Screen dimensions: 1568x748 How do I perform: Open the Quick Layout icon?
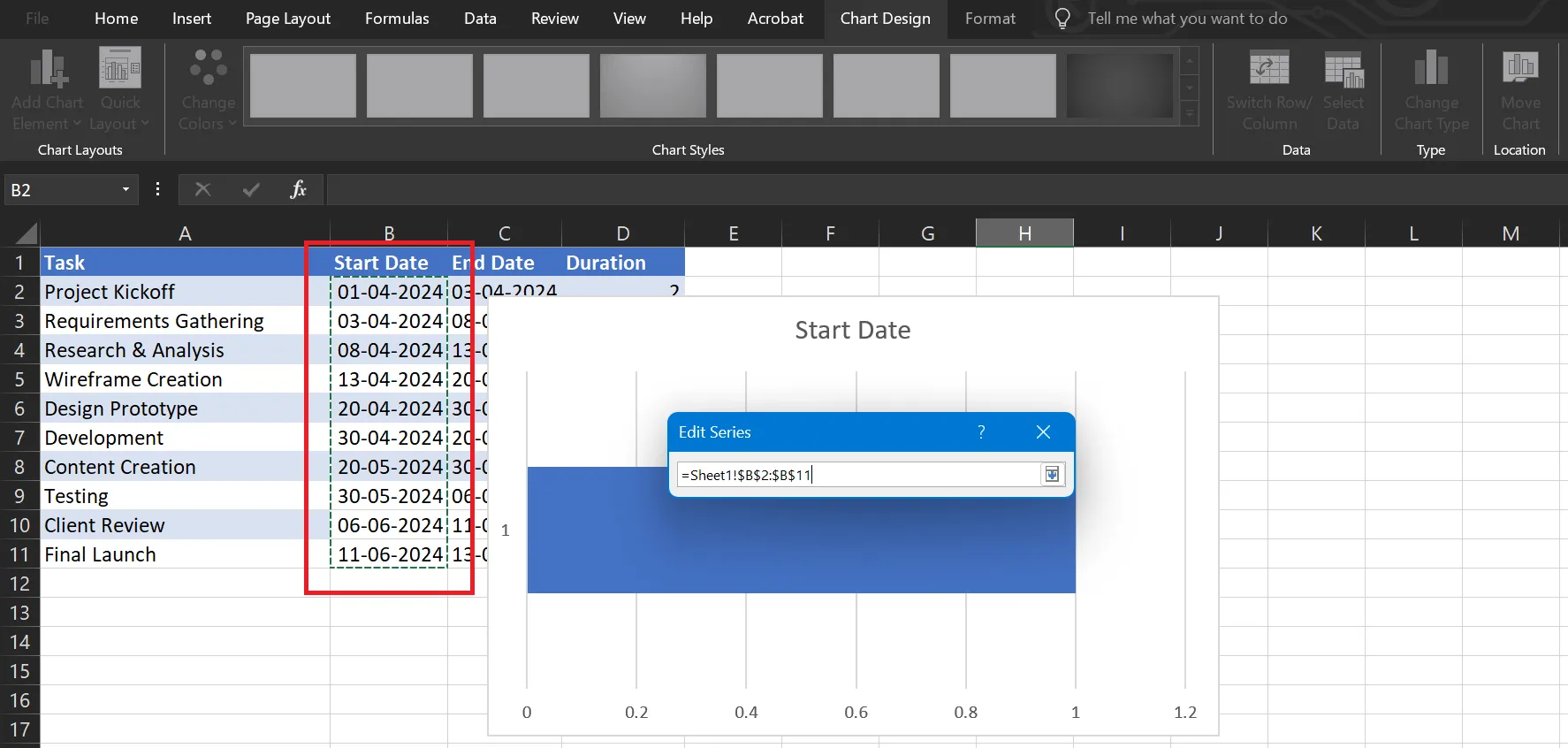[120, 68]
